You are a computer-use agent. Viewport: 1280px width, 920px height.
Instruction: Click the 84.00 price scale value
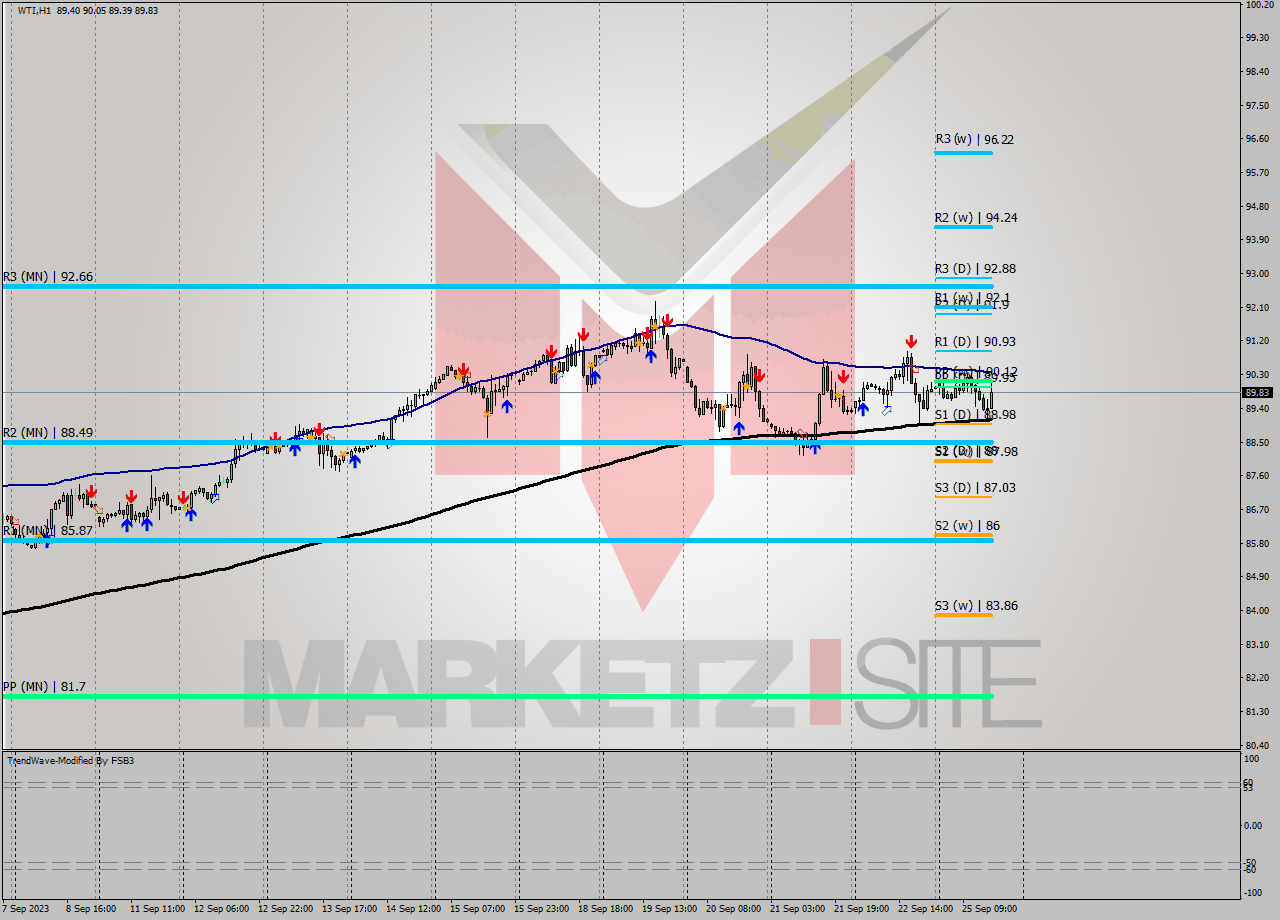1258,610
